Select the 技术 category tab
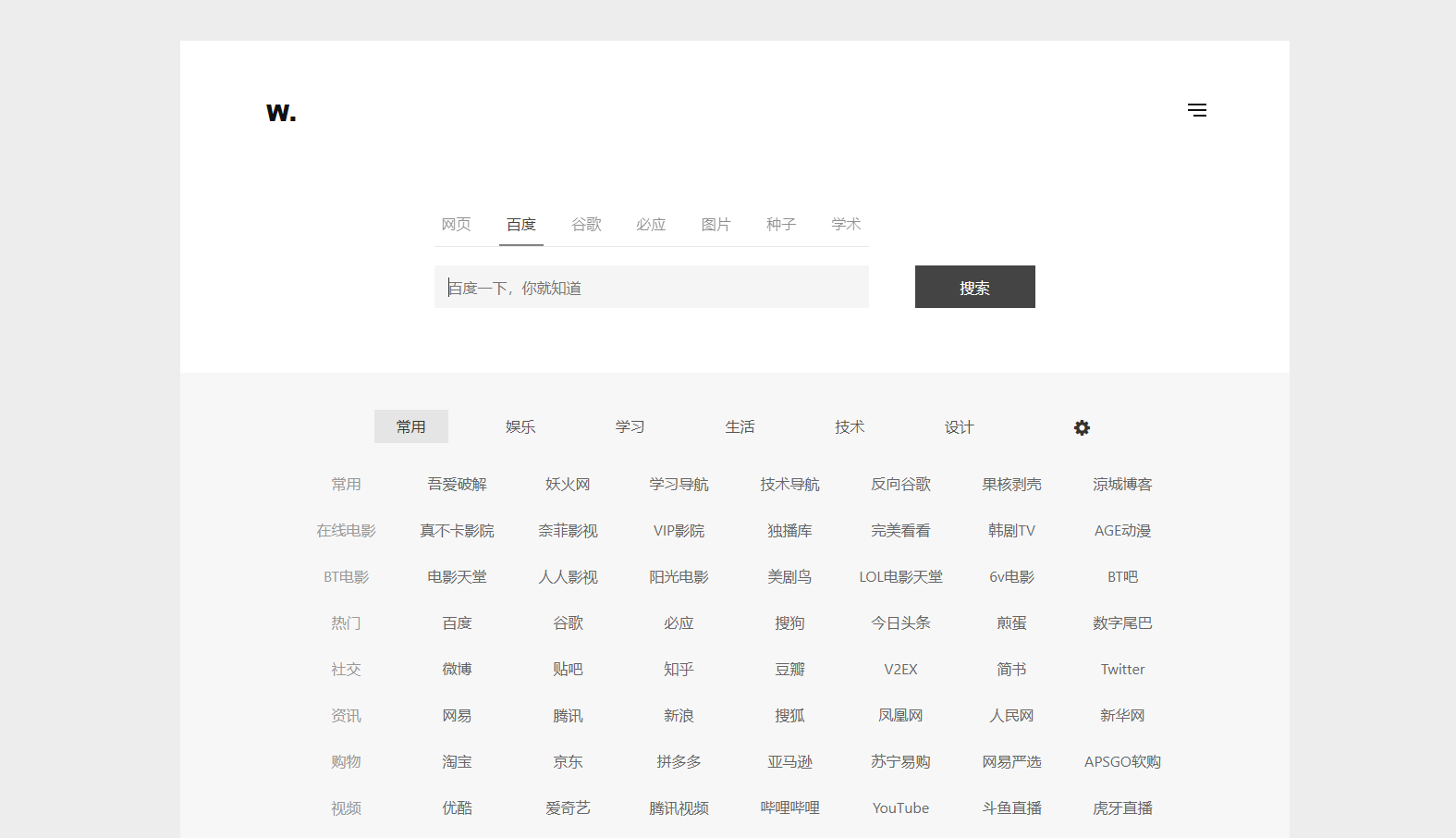 click(850, 426)
